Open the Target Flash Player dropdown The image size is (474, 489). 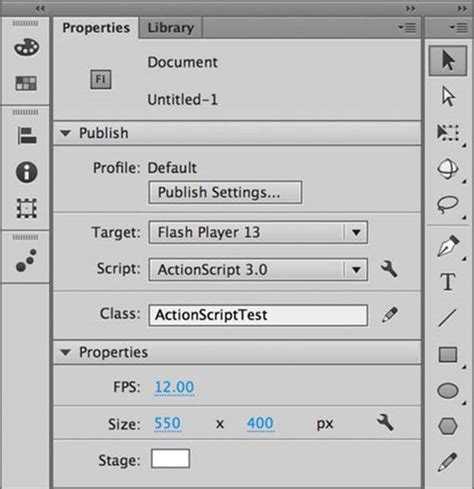point(258,232)
